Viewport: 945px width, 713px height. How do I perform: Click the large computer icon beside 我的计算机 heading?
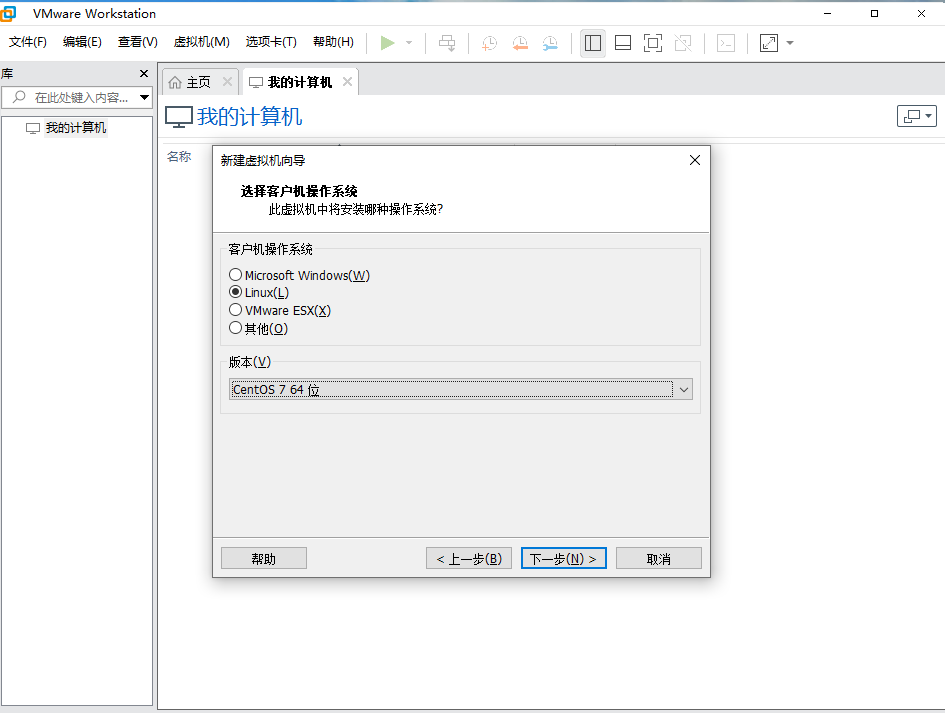179,117
